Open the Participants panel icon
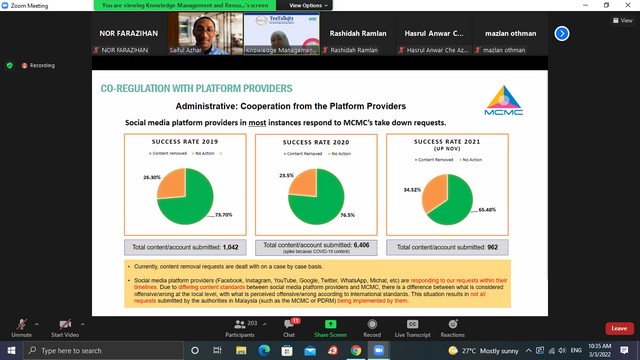Viewport: 640px width, 360px height. (x=240, y=324)
